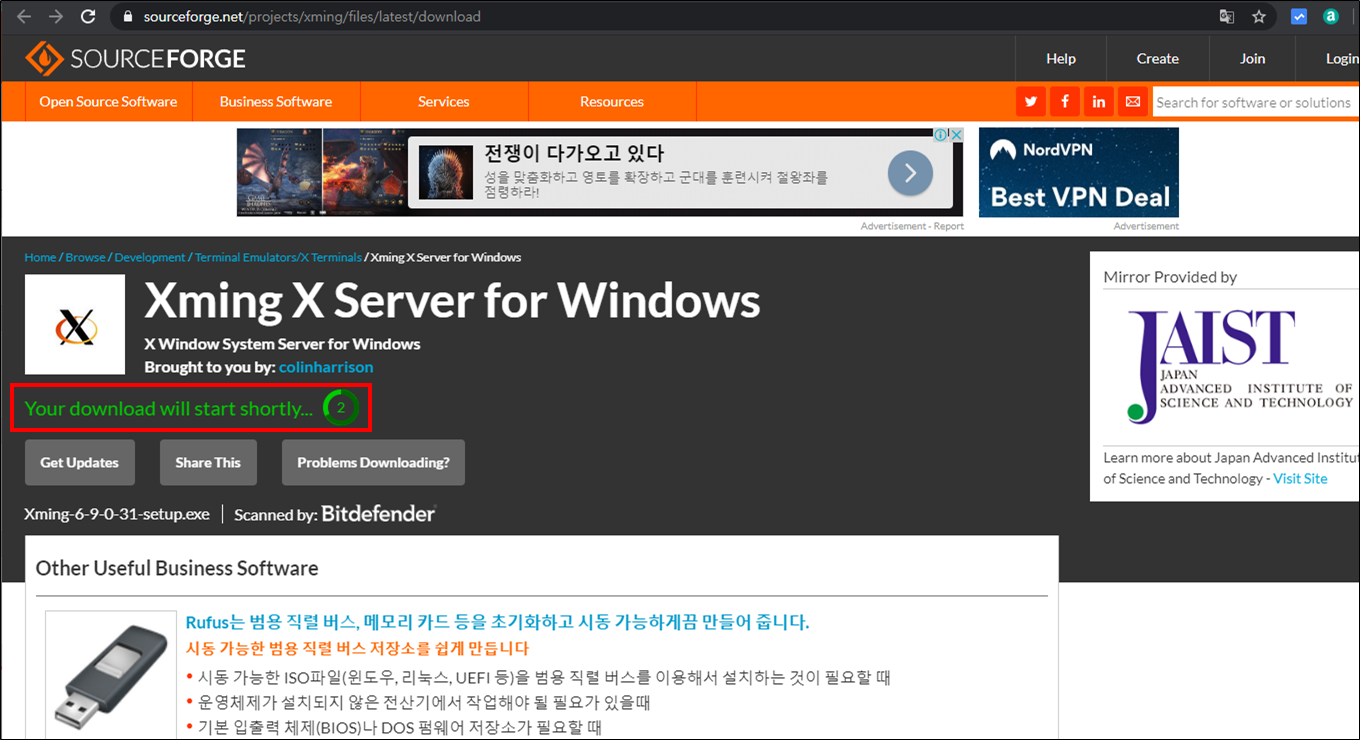Screen dimensions: 1360x740
Task: Click the ad's blue arrow button
Action: click(910, 173)
